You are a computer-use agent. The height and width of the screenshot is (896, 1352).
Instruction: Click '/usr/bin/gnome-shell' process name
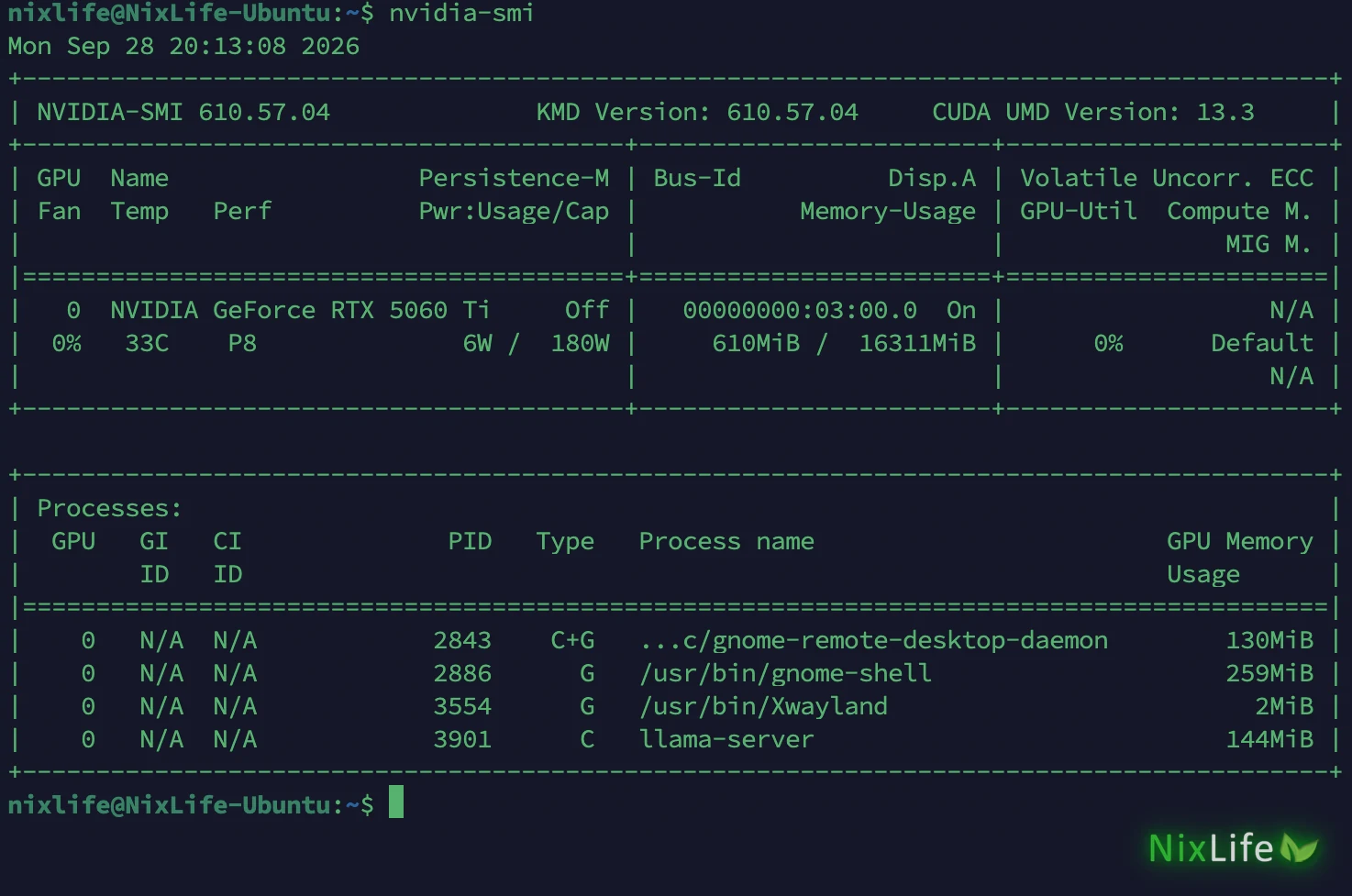click(785, 673)
